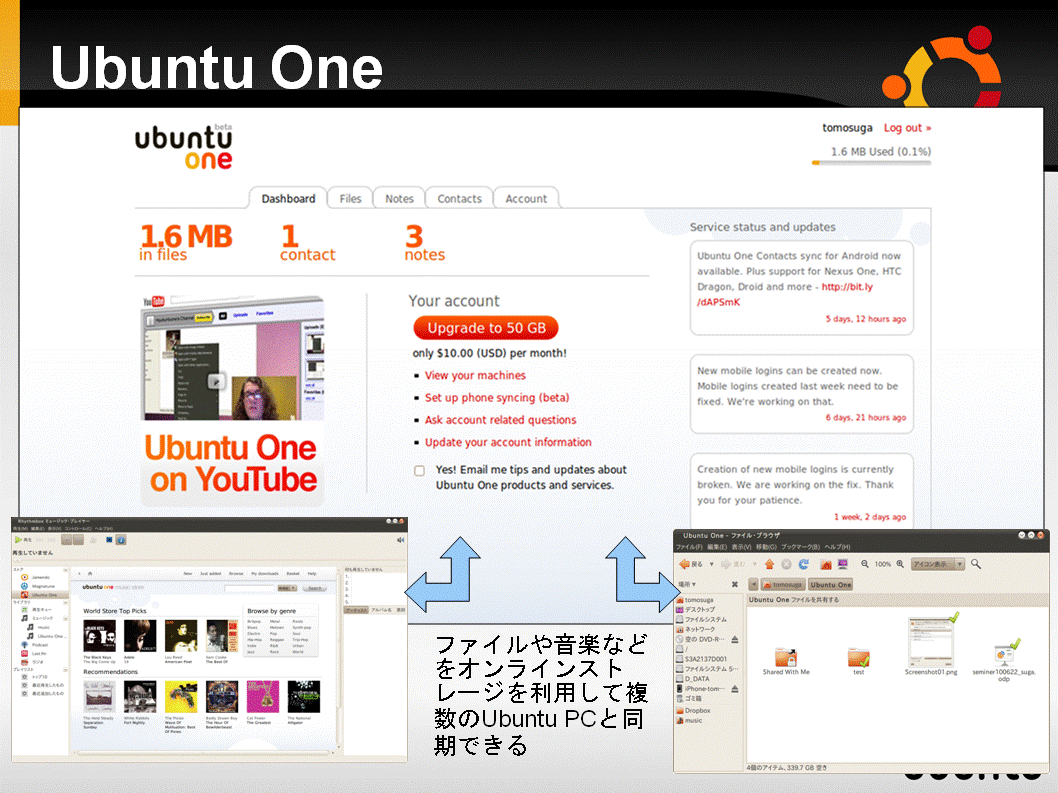Select Jamendo in Rhythmbox sidebar
The image size is (1058, 793).
coord(36,578)
